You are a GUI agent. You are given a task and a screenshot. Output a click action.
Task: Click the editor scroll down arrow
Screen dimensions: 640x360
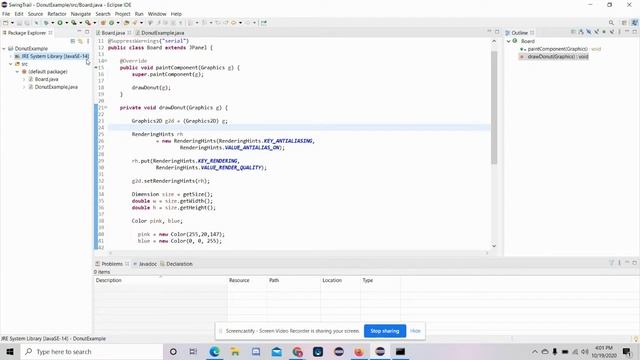click(x=494, y=246)
